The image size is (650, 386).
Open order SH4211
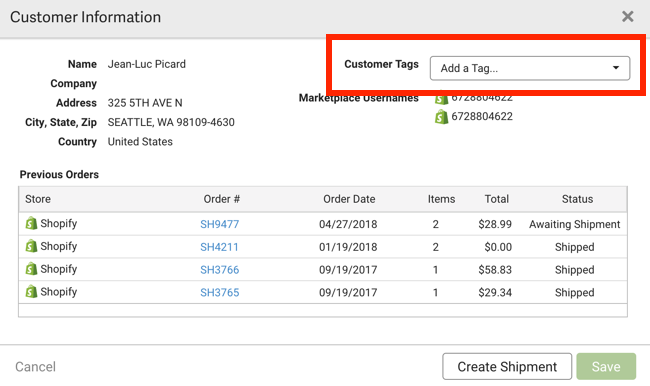[219, 247]
